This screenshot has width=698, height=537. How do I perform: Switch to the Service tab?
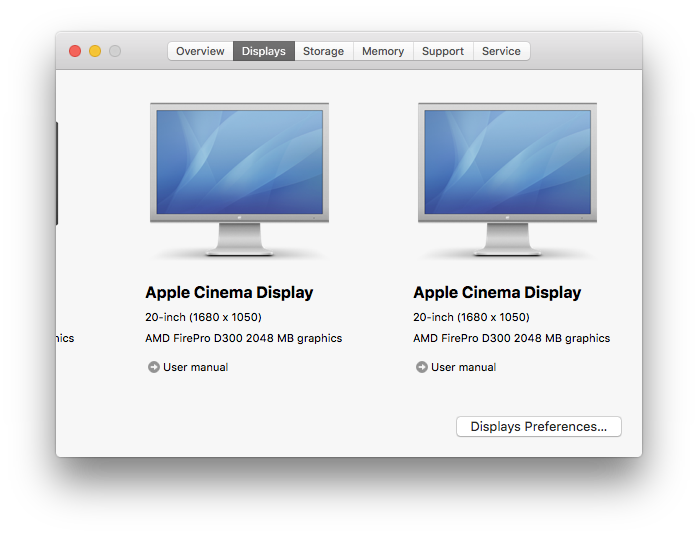[501, 51]
